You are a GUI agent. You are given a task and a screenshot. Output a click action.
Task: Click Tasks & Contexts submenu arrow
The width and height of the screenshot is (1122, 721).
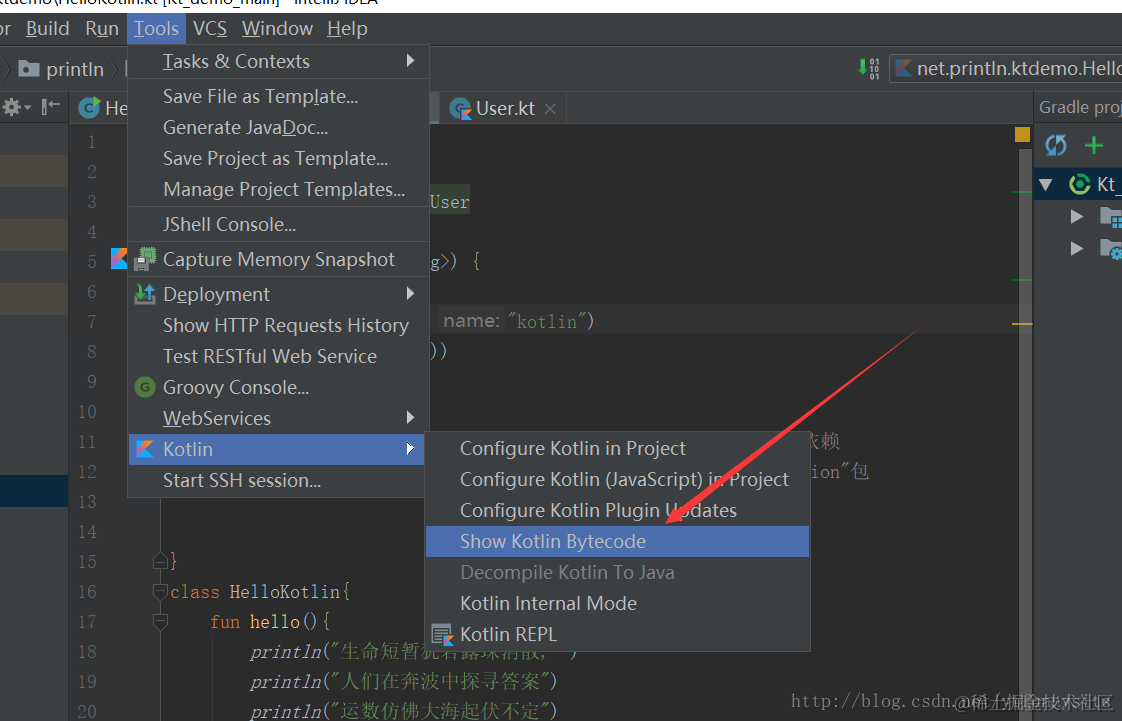410,61
